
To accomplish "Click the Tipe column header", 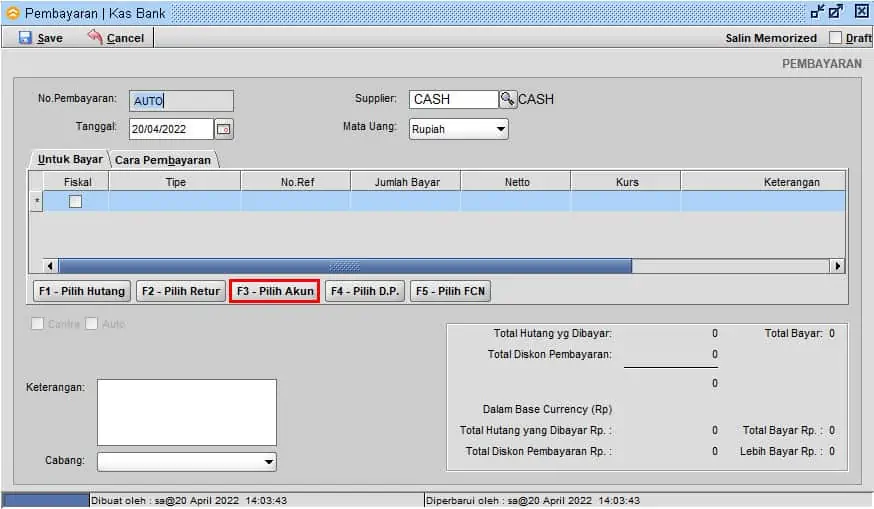I will click(x=175, y=182).
